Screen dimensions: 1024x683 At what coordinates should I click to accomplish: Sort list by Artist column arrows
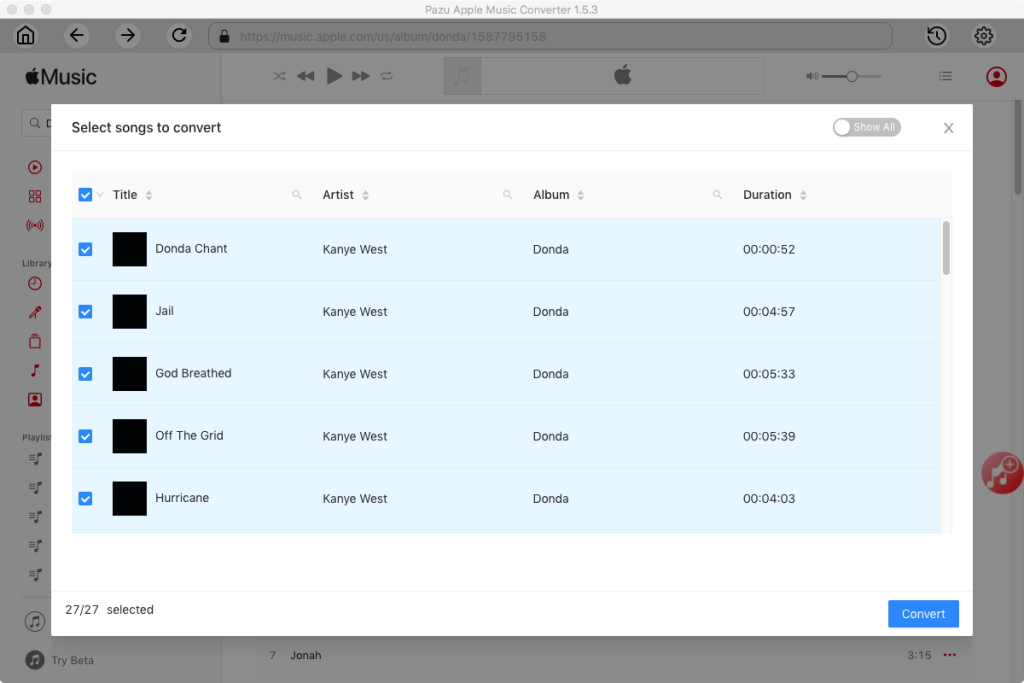coord(366,195)
